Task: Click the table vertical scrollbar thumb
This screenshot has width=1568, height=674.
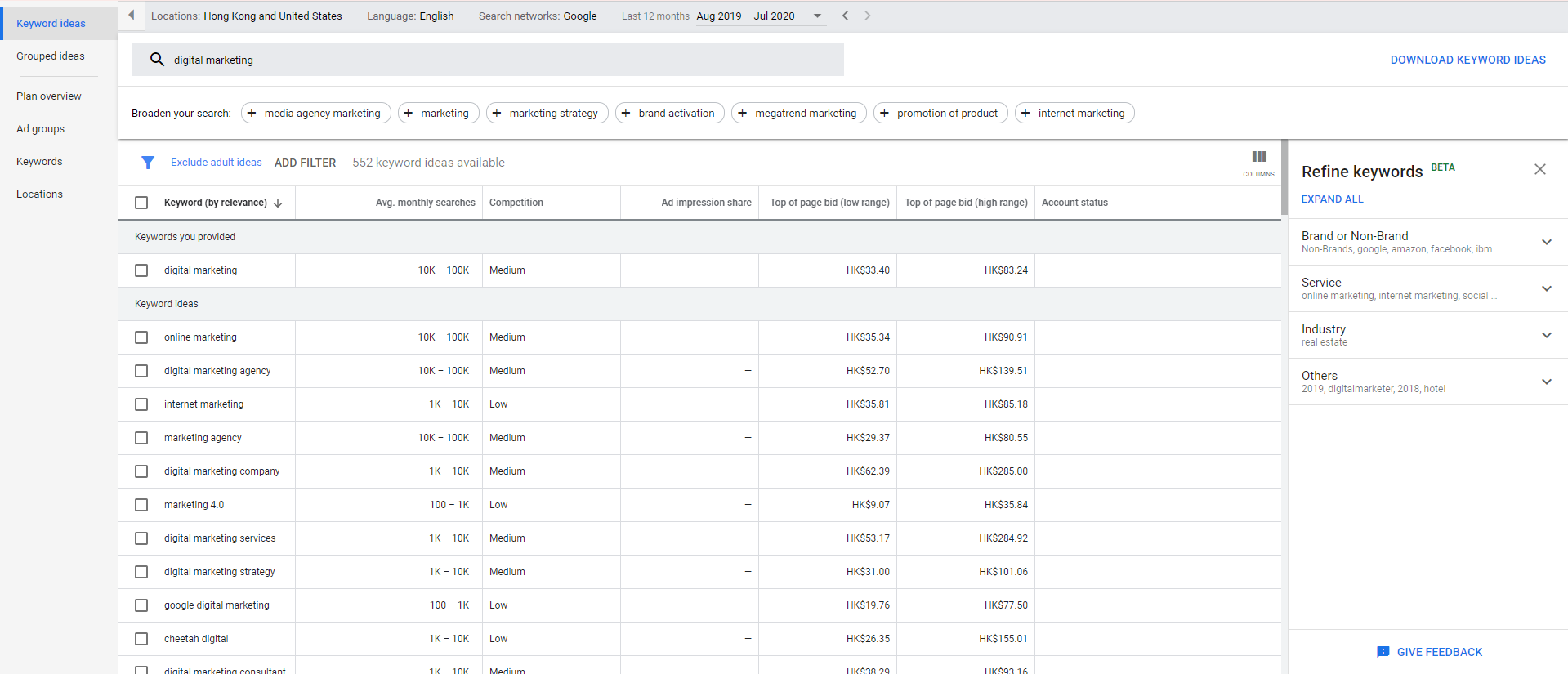Action: point(1284,177)
